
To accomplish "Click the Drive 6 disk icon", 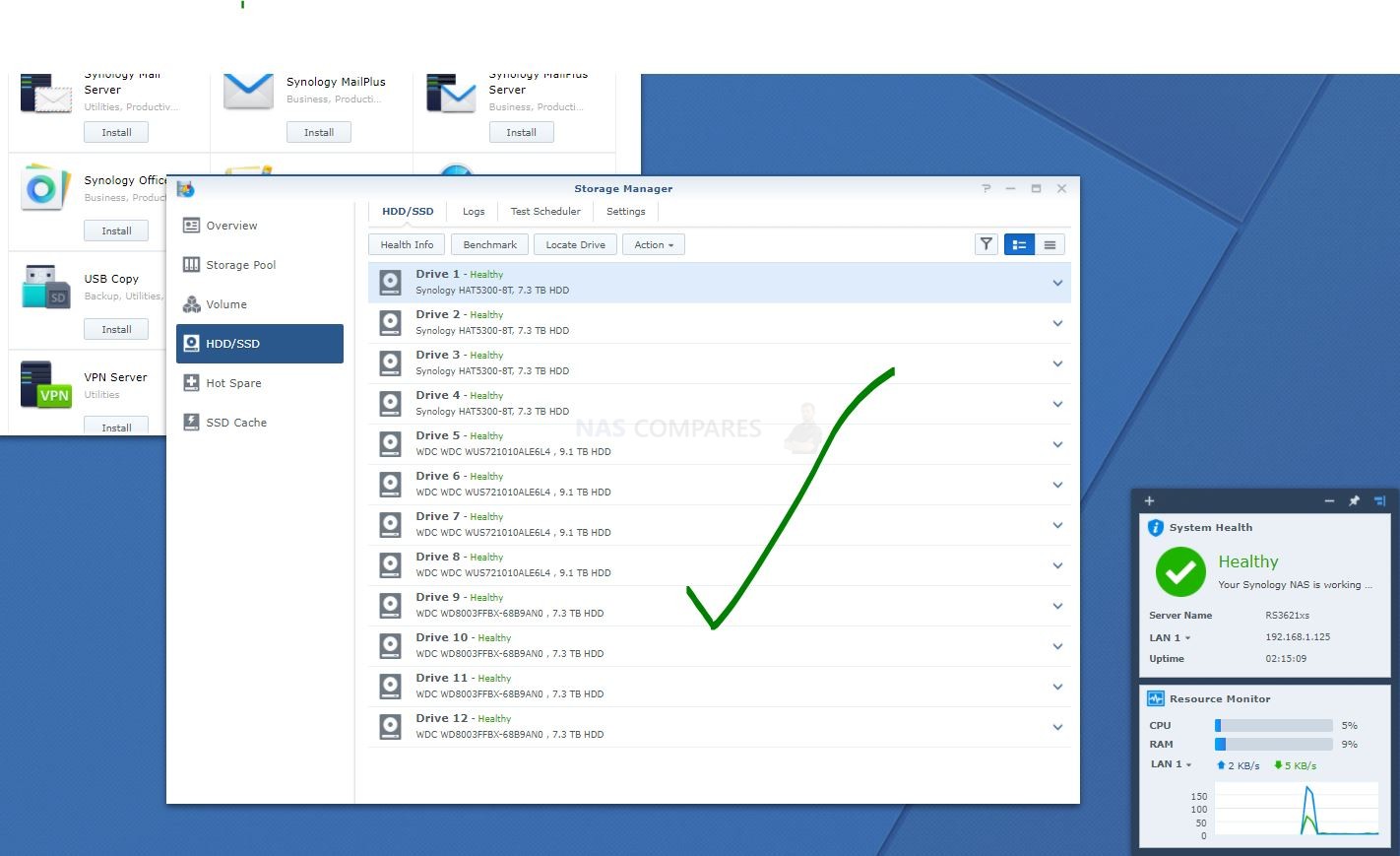I will coord(391,485).
